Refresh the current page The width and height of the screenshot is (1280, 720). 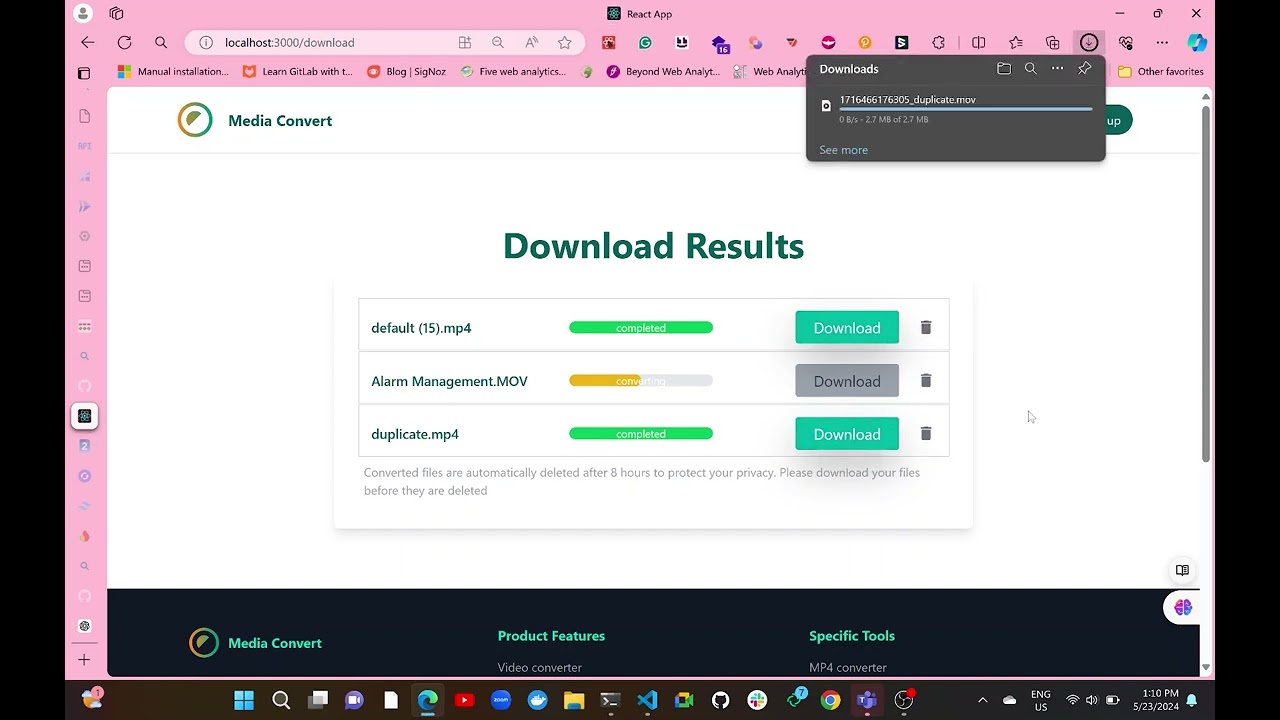pyautogui.click(x=124, y=43)
